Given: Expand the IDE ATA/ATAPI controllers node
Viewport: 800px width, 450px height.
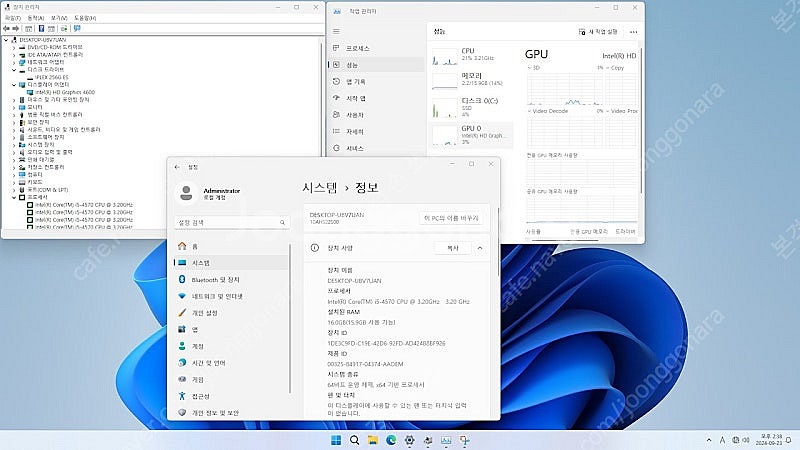Looking at the screenshot, I should (x=14, y=55).
